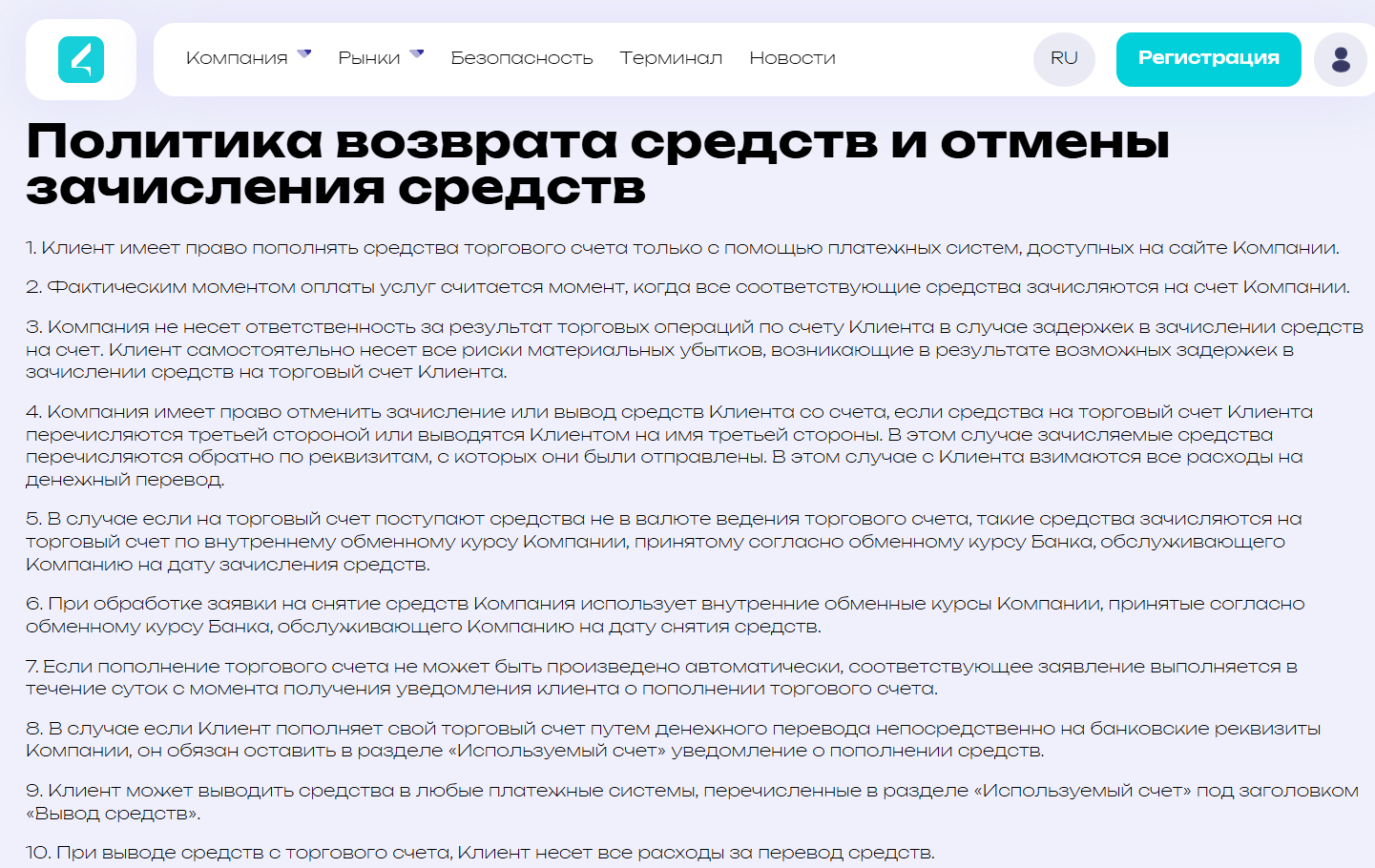Open the Компания menu item
1375x868 pixels.
(x=237, y=58)
